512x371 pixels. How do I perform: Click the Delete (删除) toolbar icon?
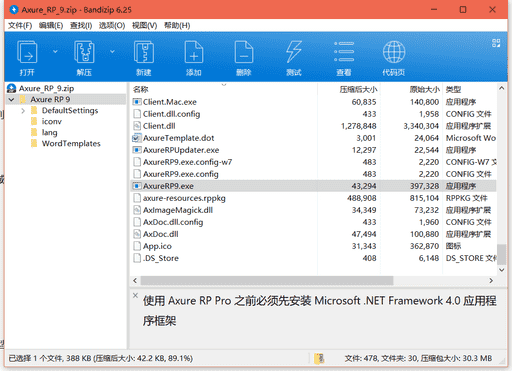(244, 52)
